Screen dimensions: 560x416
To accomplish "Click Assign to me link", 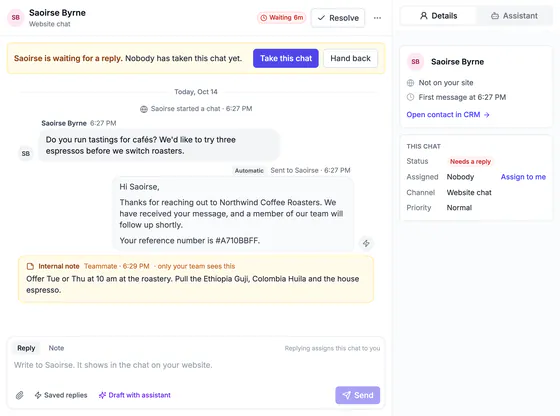I will click(x=523, y=177).
